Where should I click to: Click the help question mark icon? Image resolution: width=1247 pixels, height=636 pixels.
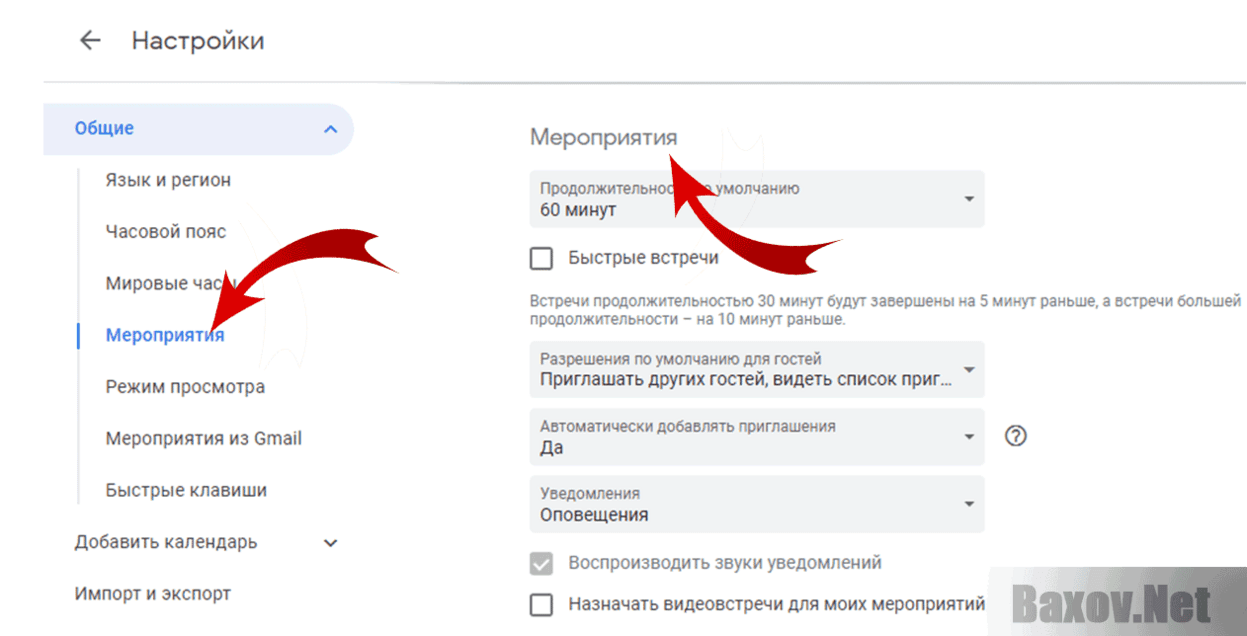tap(1016, 436)
